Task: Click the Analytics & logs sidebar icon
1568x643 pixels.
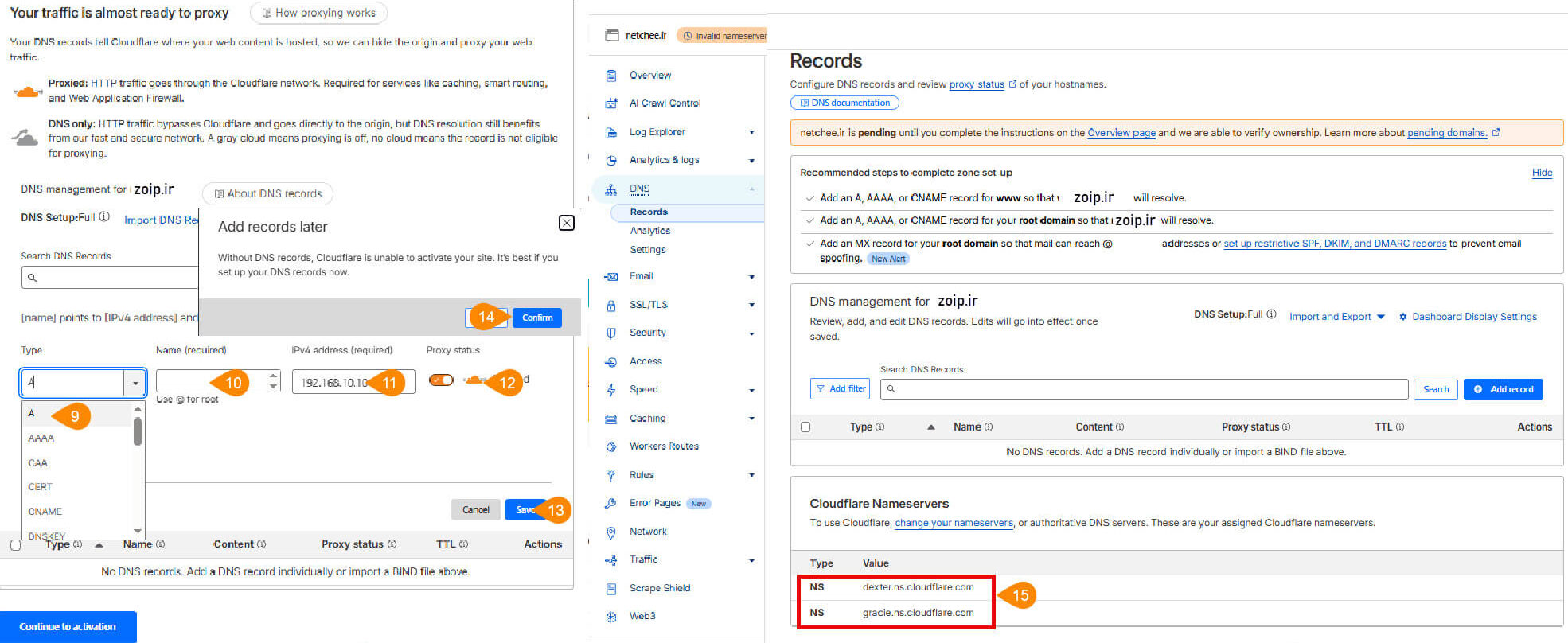Action: pyautogui.click(x=611, y=160)
